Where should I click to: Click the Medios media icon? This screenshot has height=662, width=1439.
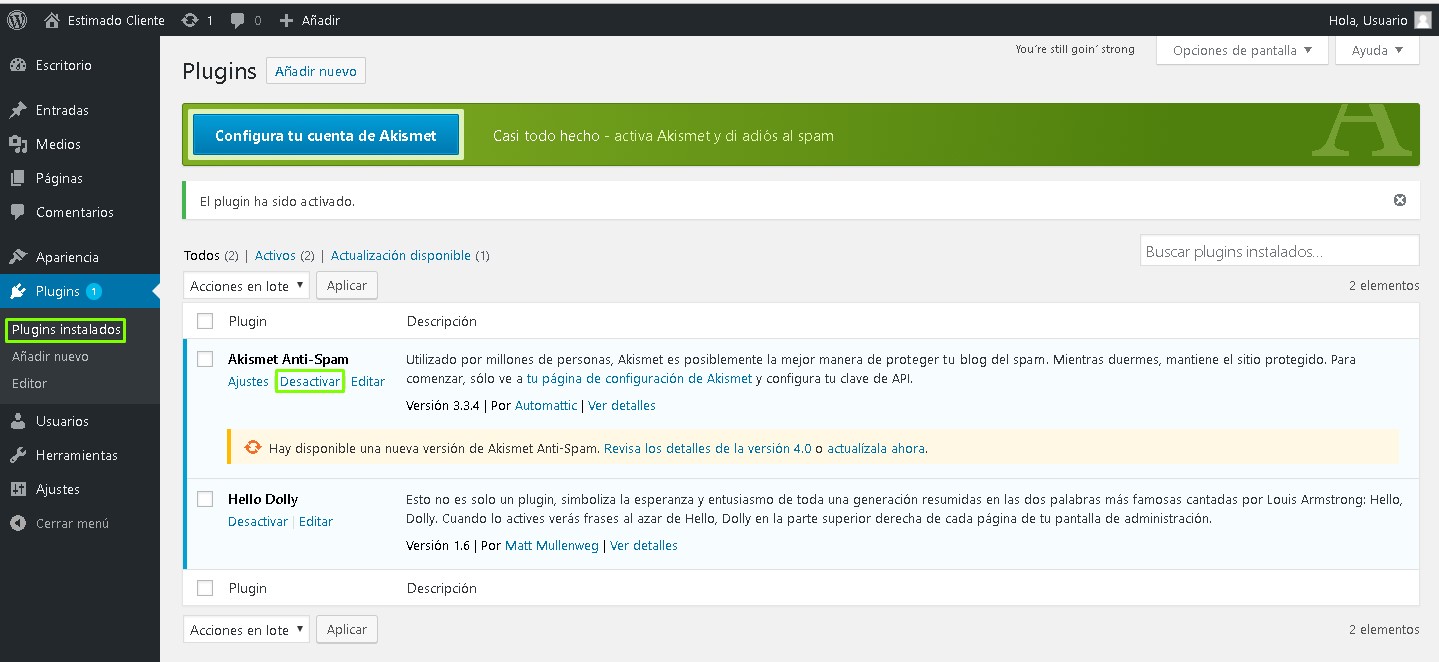pyautogui.click(x=18, y=144)
